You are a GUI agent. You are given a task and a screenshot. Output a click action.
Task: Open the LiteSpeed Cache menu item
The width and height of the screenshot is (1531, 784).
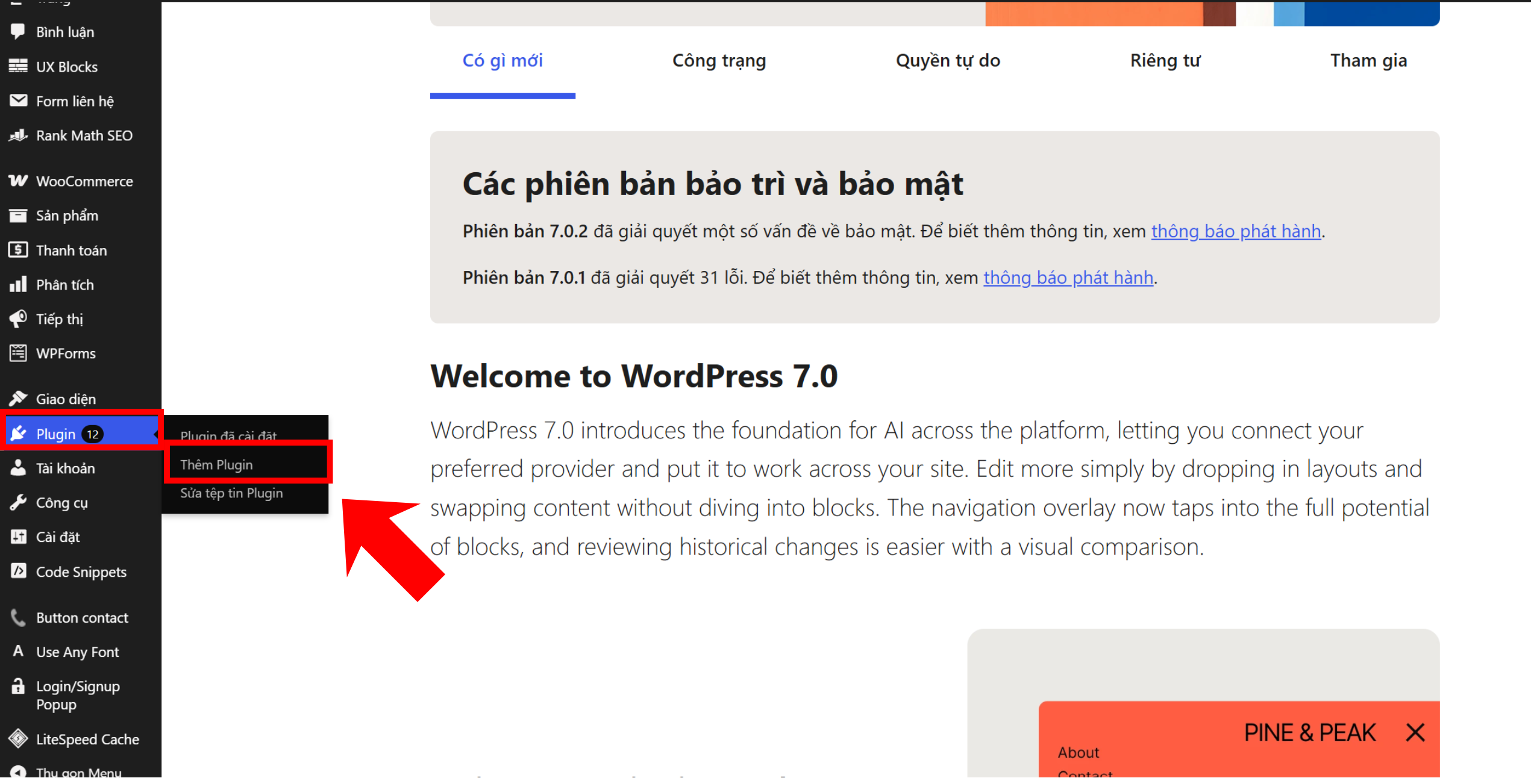(x=81, y=739)
